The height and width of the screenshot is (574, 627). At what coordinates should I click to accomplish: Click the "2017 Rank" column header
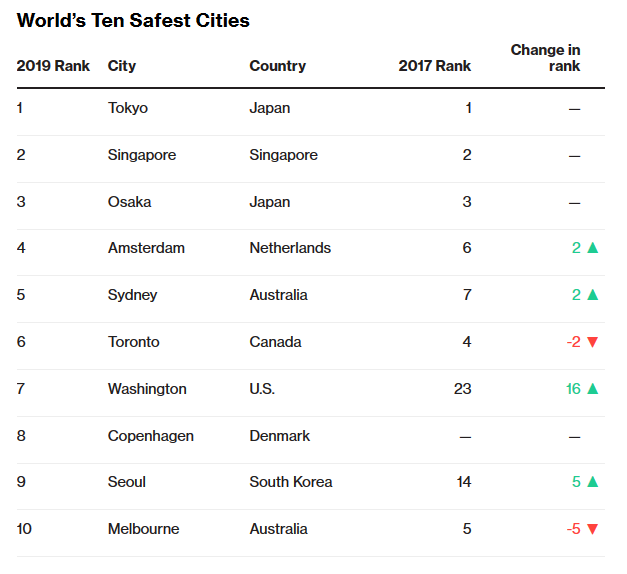434,66
